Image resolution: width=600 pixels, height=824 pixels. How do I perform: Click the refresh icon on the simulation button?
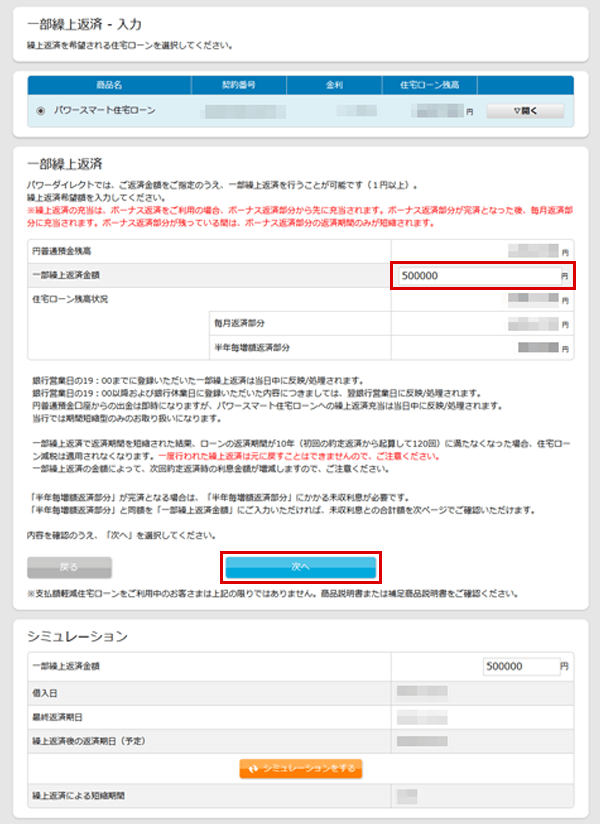click(x=252, y=768)
